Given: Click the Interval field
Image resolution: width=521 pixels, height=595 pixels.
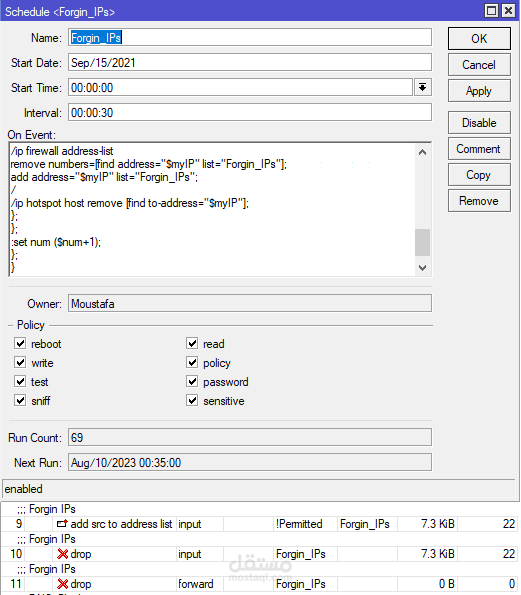Looking at the screenshot, I should click(250, 113).
